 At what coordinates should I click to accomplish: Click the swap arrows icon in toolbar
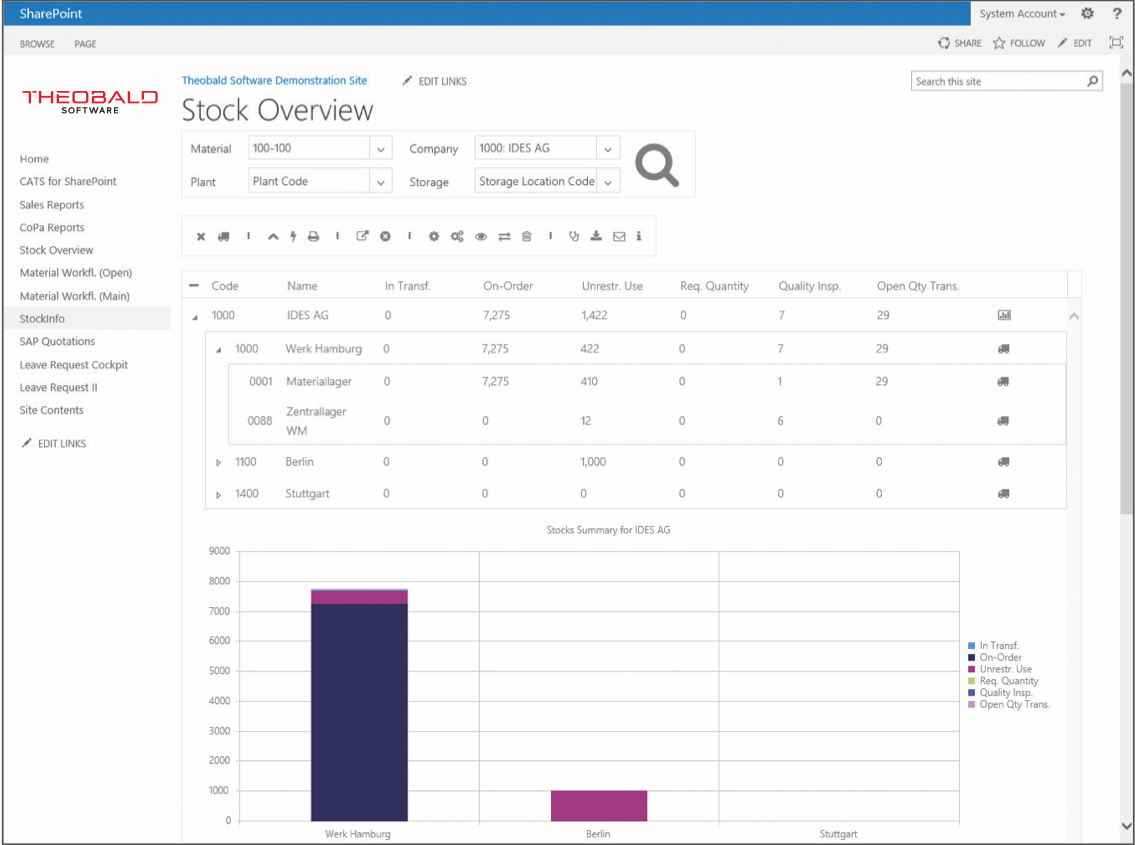click(504, 236)
